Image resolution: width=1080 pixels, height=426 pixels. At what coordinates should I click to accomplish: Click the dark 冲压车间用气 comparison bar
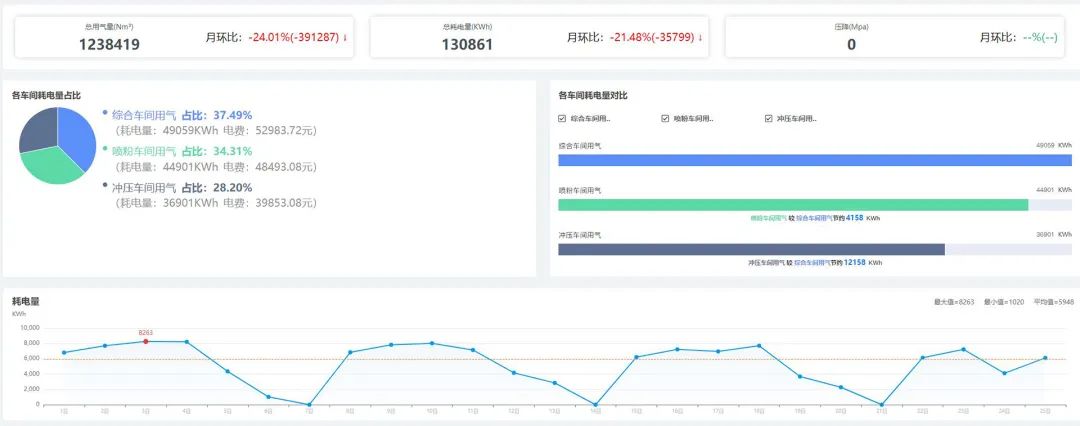(x=750, y=249)
